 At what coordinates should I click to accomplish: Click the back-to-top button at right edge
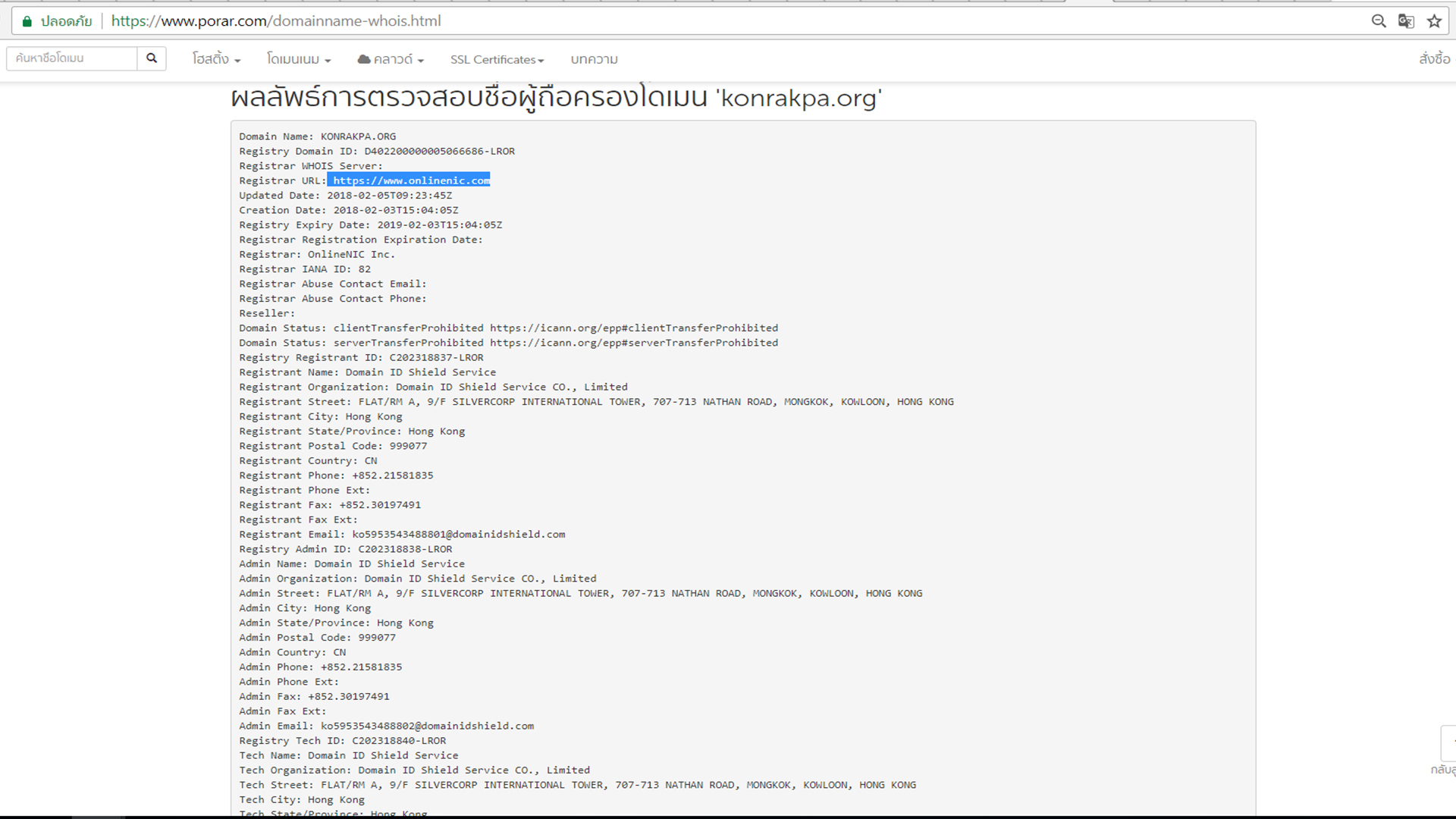1448,743
